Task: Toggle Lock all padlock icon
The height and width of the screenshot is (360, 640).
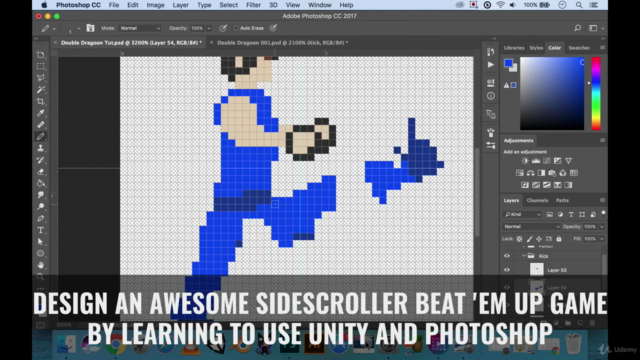Action: 559,239
